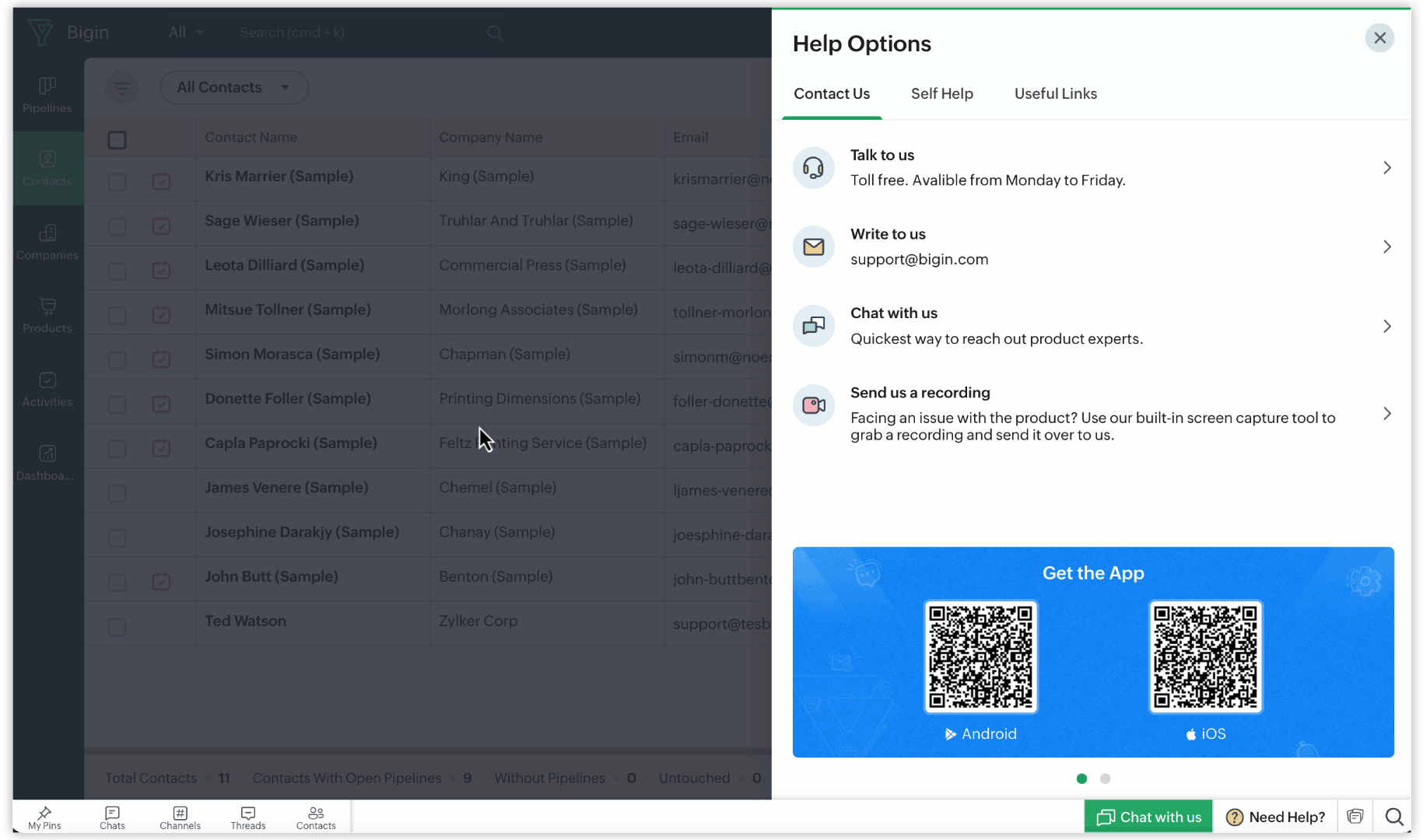Open Companies module in sidebar
The height and width of the screenshot is (840, 1423).
[x=47, y=242]
